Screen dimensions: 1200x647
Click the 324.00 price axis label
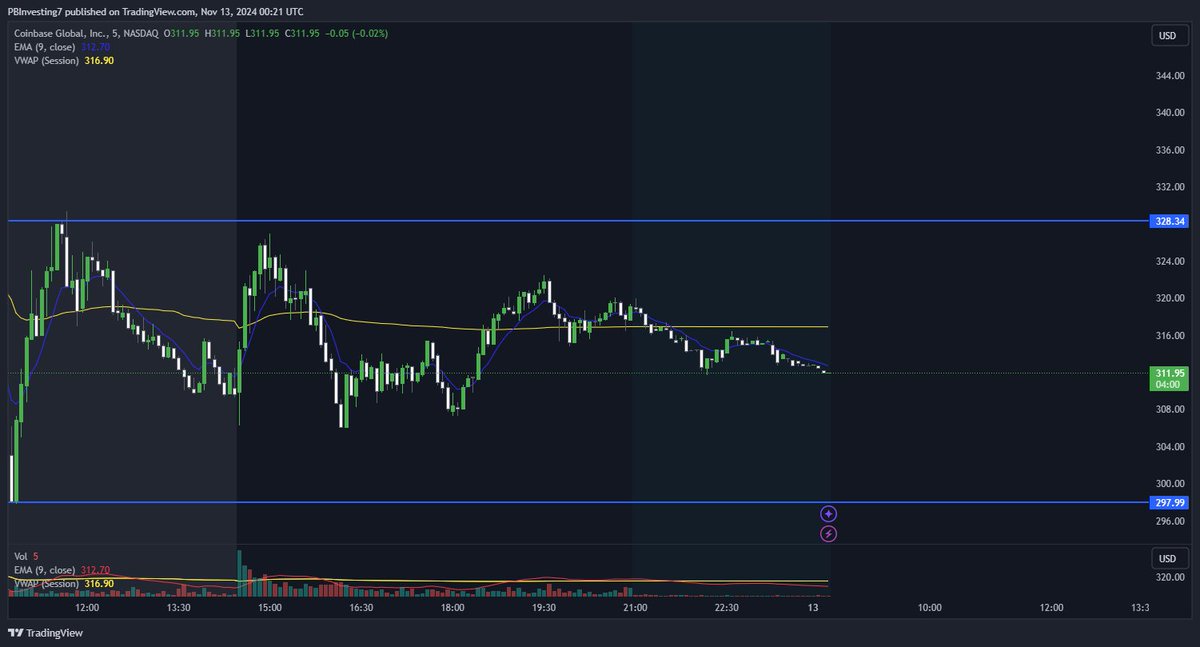(1169, 261)
